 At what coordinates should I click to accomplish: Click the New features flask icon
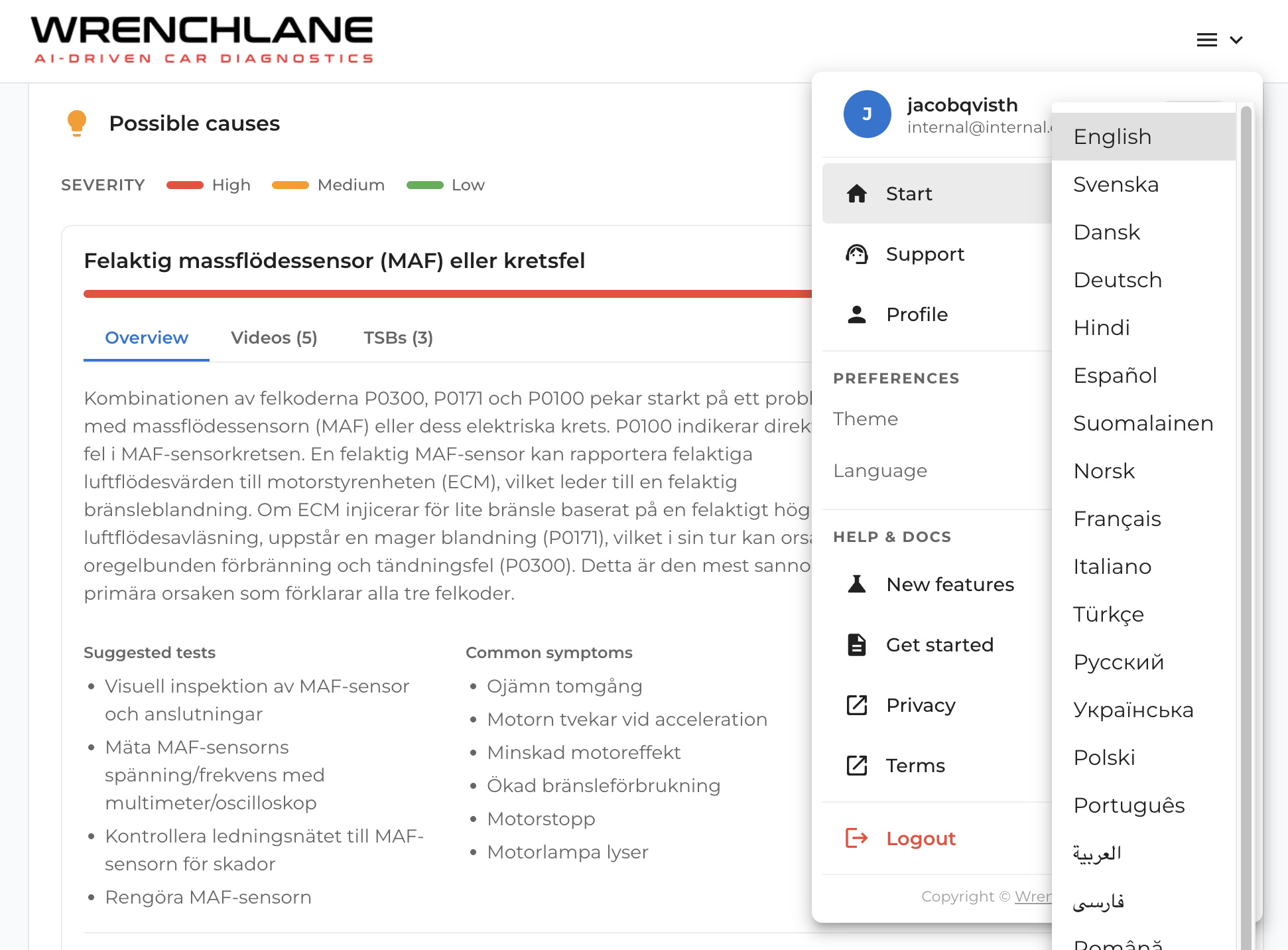[857, 584]
